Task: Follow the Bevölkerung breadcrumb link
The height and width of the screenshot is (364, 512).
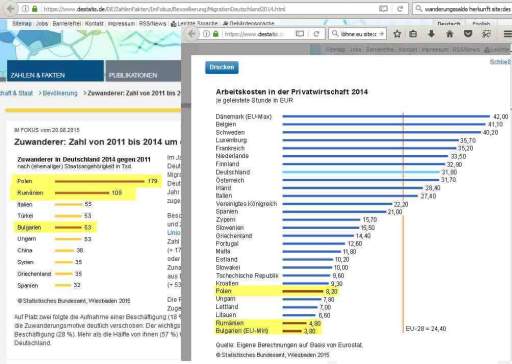Action: [60, 93]
